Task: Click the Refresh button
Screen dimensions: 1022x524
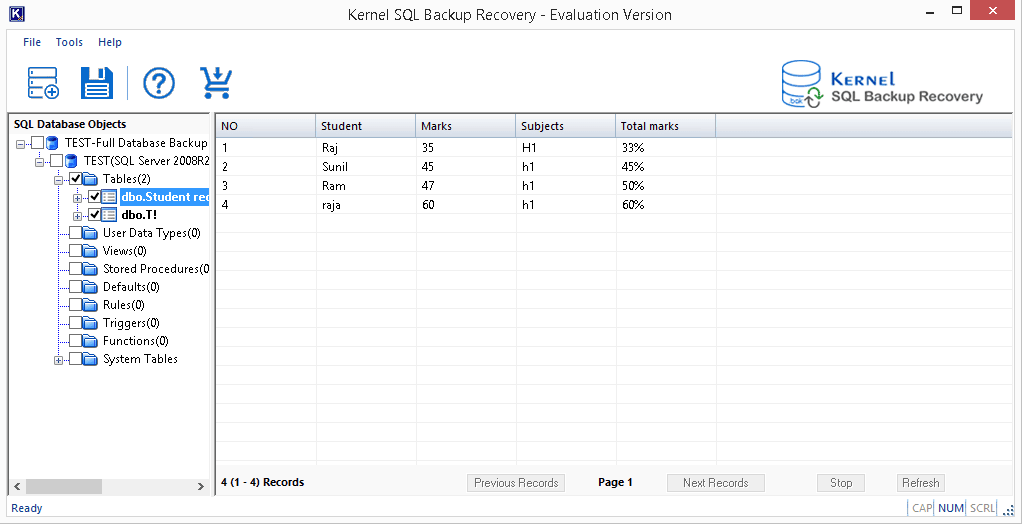Action: [921, 483]
